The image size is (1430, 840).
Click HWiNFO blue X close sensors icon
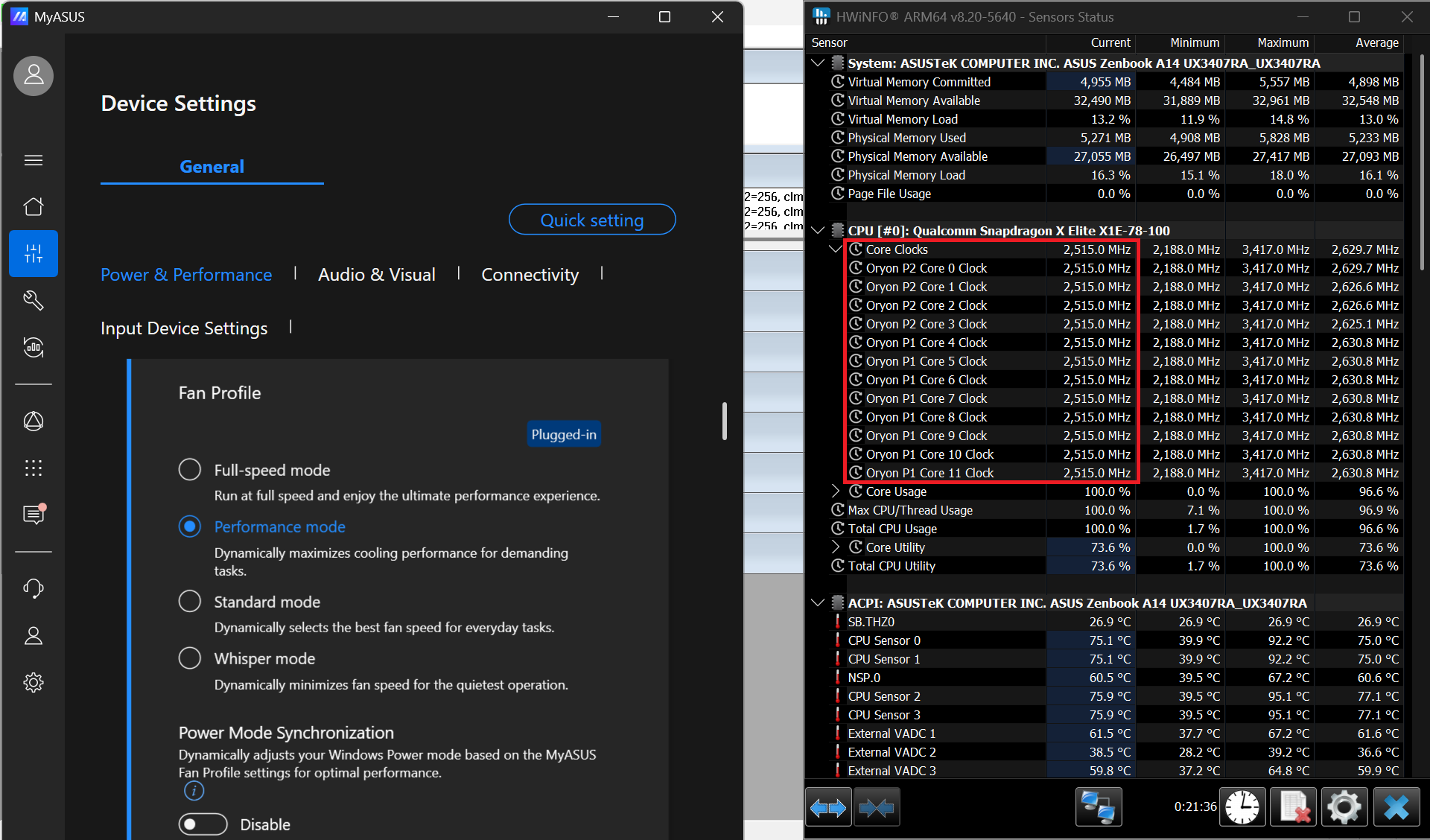click(1396, 807)
